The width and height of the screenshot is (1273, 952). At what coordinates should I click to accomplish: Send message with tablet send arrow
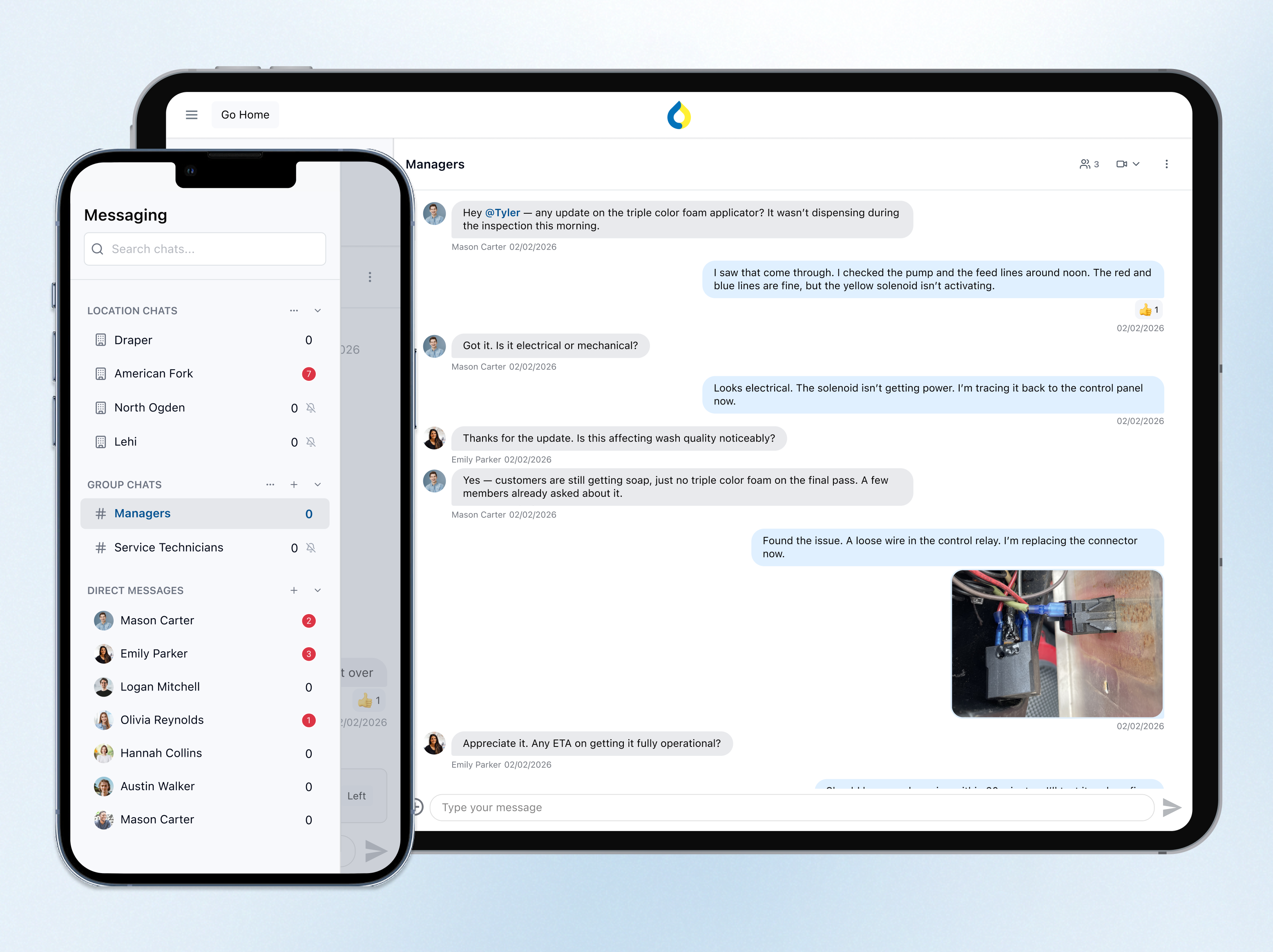pyautogui.click(x=1172, y=807)
